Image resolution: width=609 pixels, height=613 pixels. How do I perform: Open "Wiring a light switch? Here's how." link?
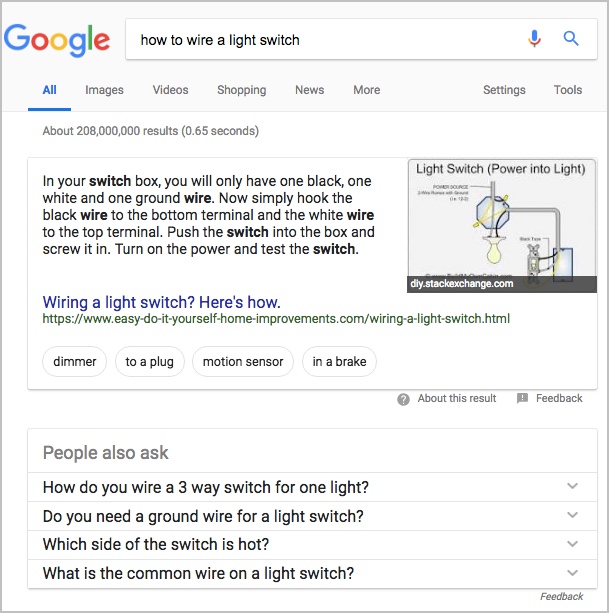coord(161,302)
